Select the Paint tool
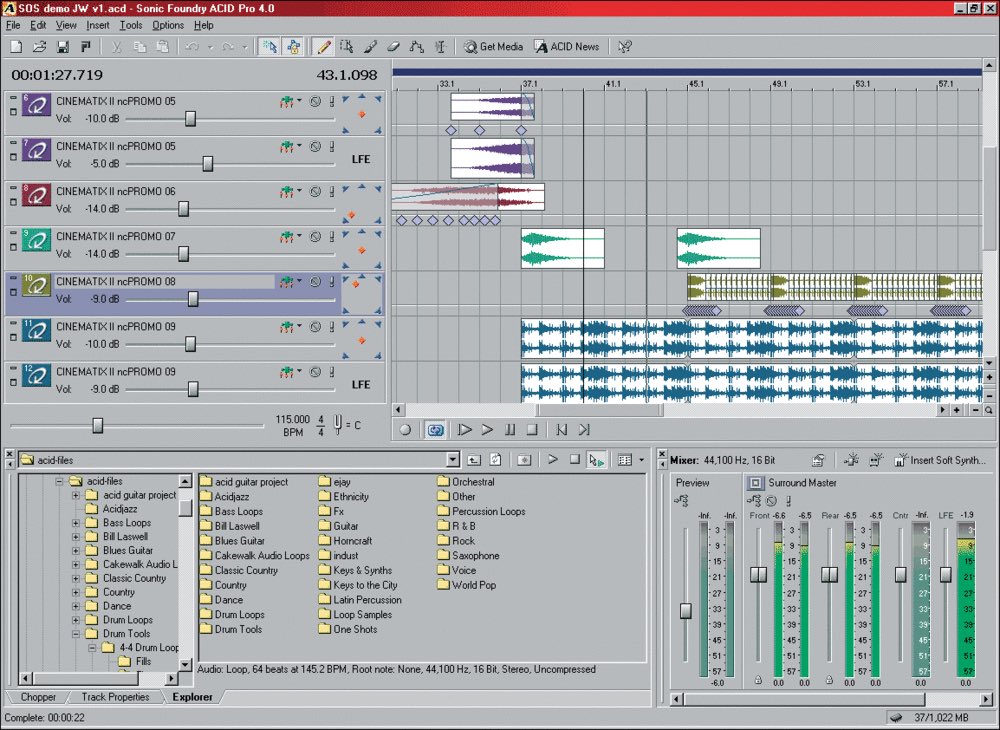1000x730 pixels. point(372,46)
